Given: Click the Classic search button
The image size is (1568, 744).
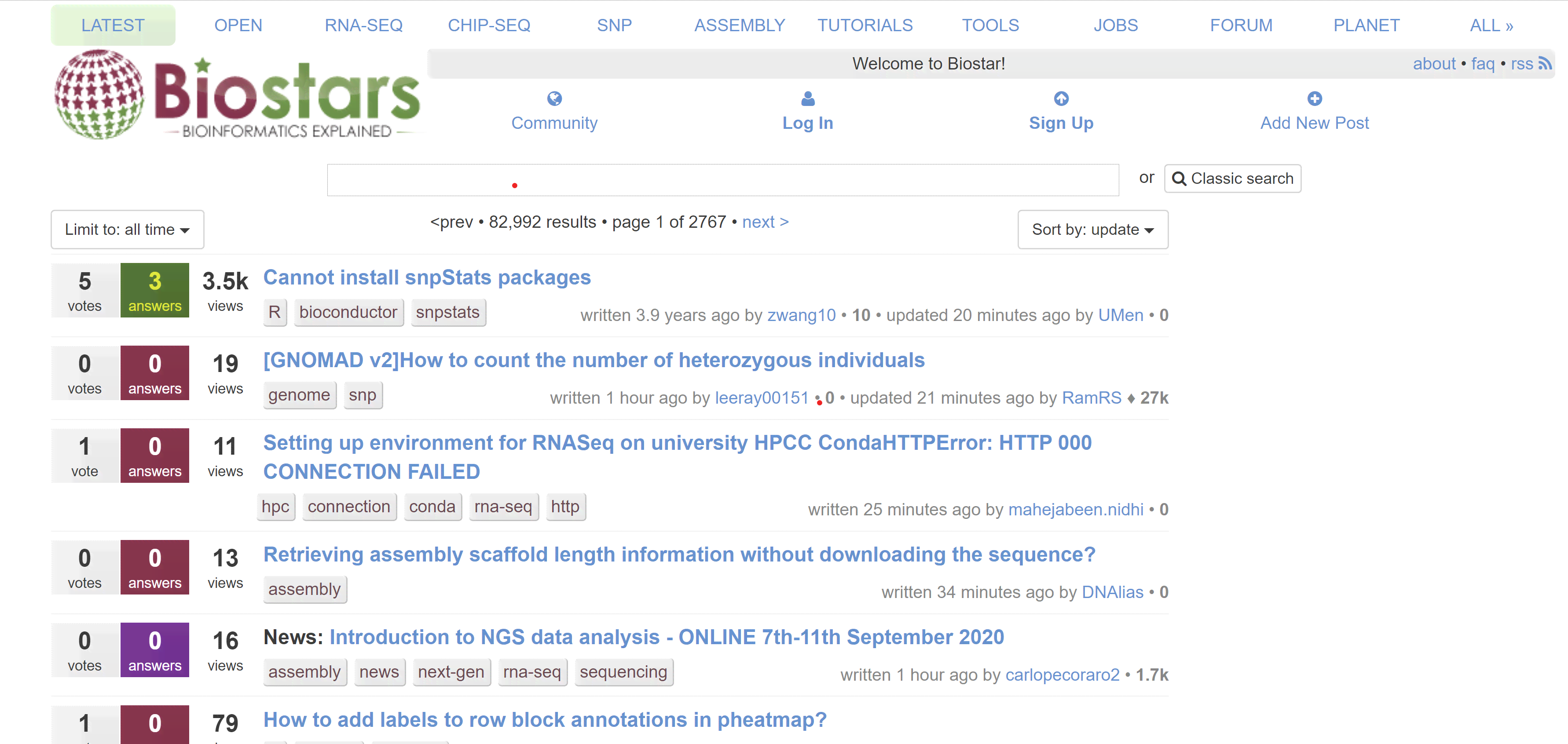Looking at the screenshot, I should (1233, 178).
